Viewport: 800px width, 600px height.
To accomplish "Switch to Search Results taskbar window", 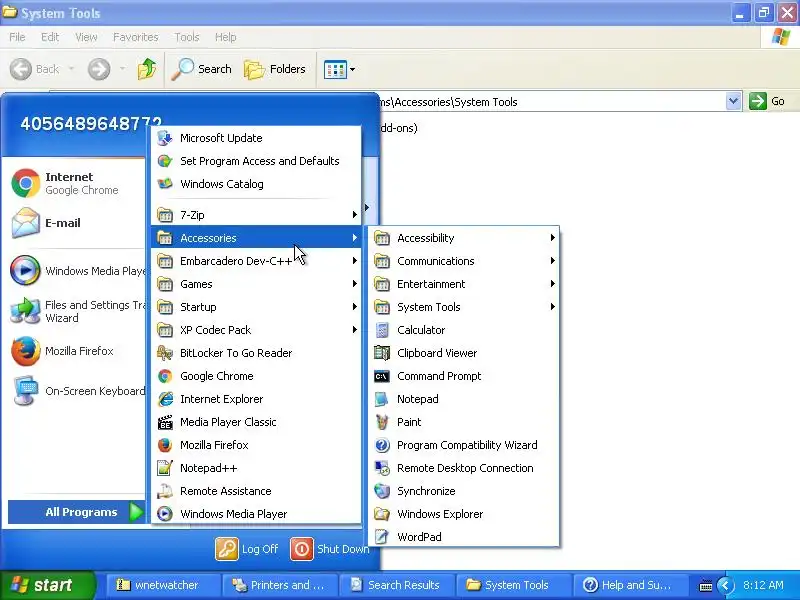I will (396, 585).
